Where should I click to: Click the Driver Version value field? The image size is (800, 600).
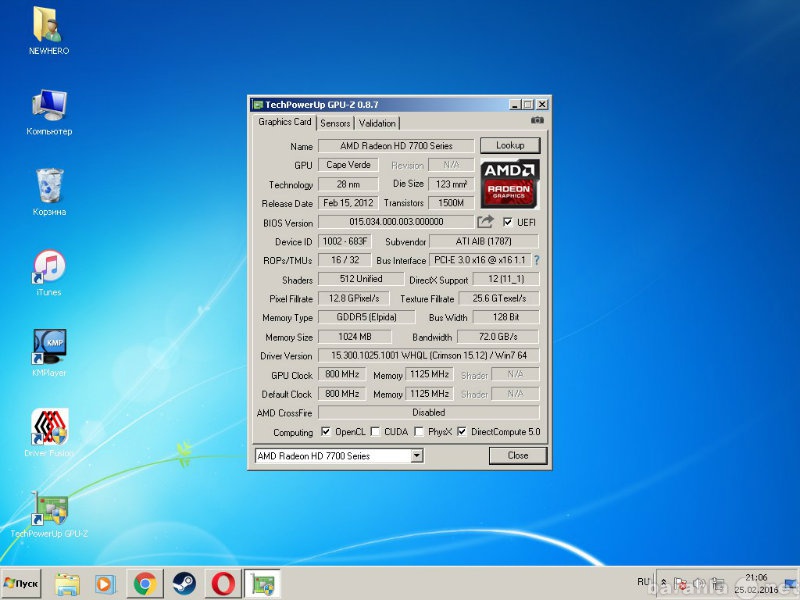(429, 355)
